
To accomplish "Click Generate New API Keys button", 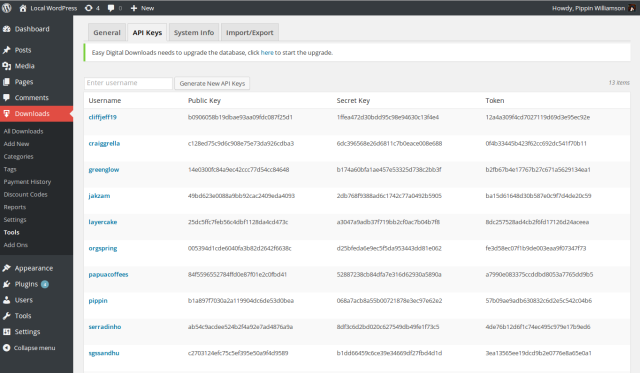I will click(212, 83).
